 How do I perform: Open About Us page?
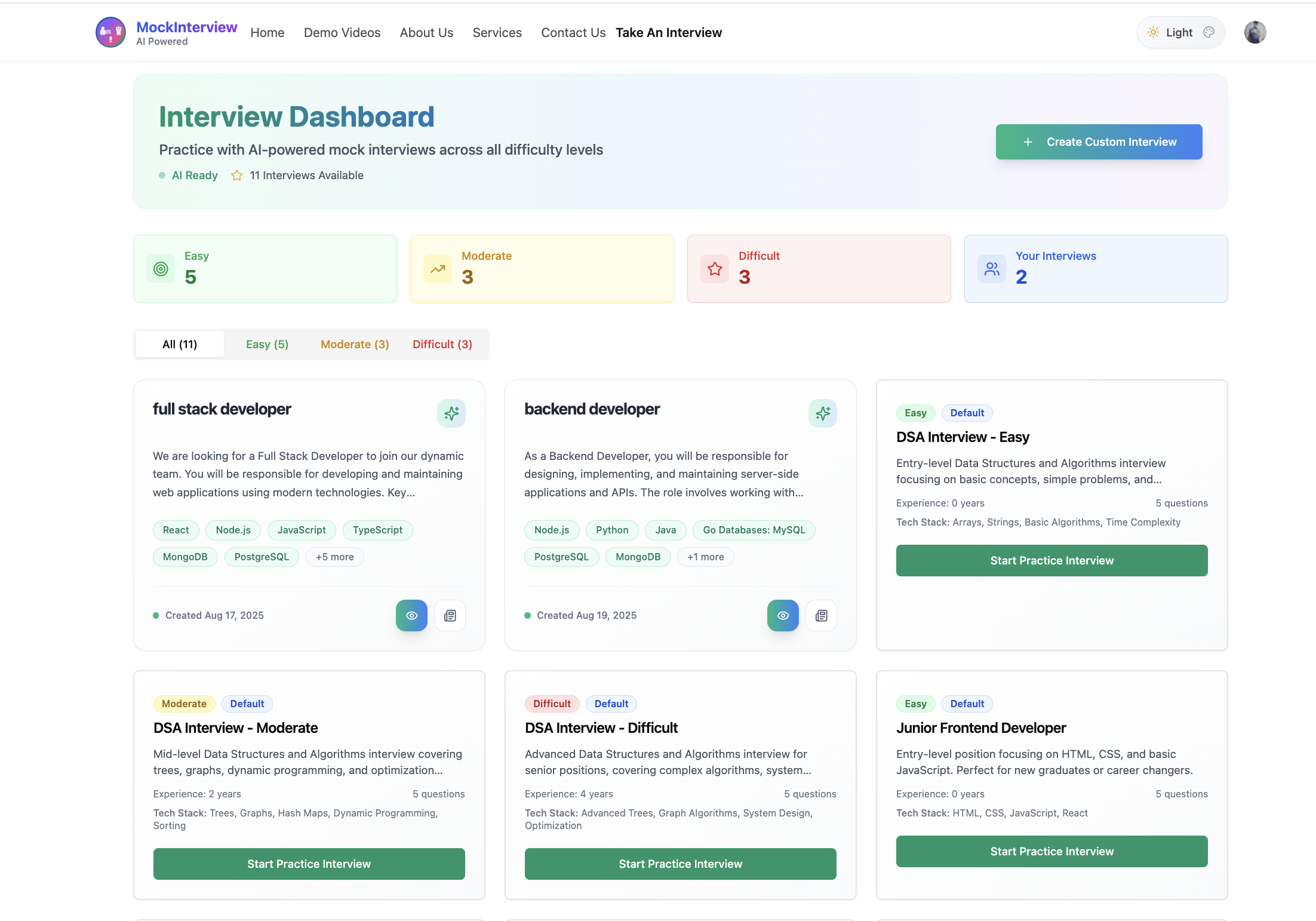click(426, 32)
